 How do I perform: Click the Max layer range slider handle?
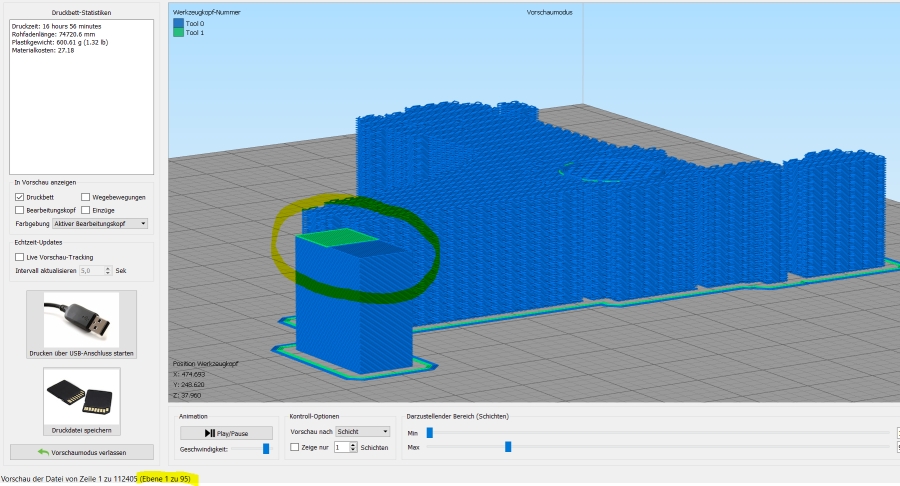[508, 447]
